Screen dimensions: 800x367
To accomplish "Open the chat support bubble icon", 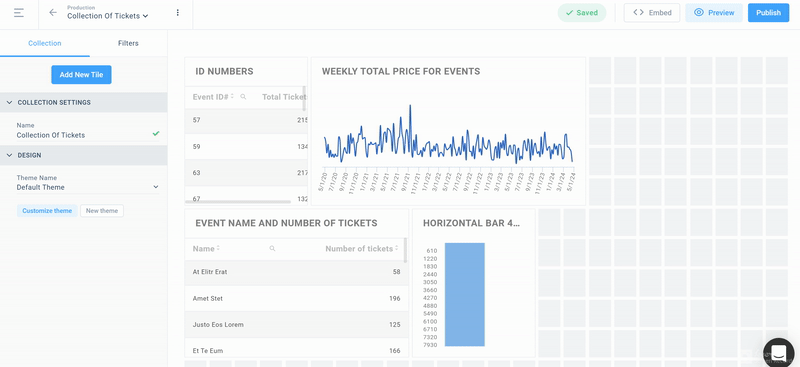I will coord(779,353).
